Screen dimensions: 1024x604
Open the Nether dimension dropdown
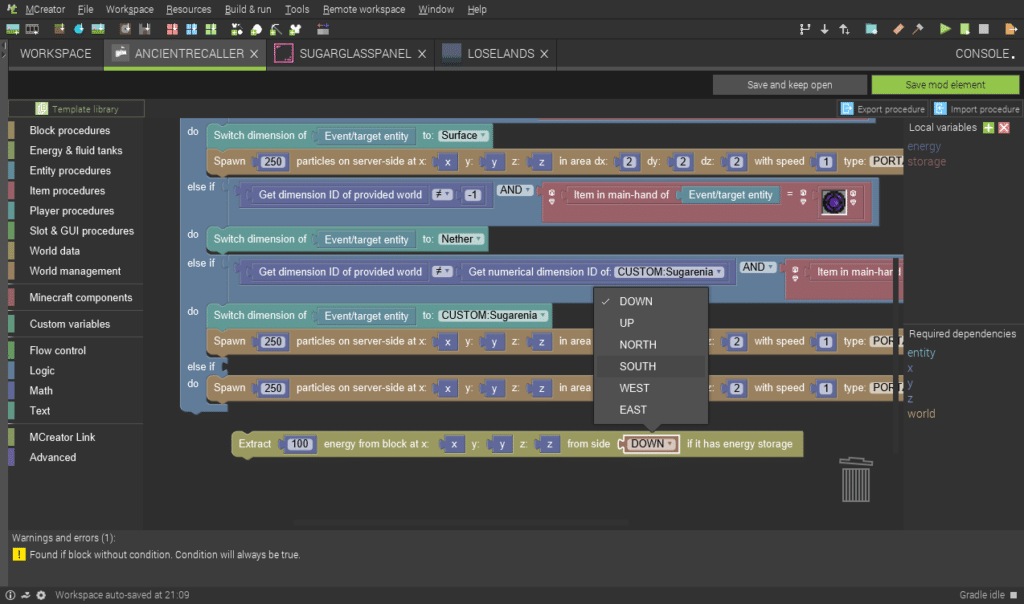tap(461, 239)
